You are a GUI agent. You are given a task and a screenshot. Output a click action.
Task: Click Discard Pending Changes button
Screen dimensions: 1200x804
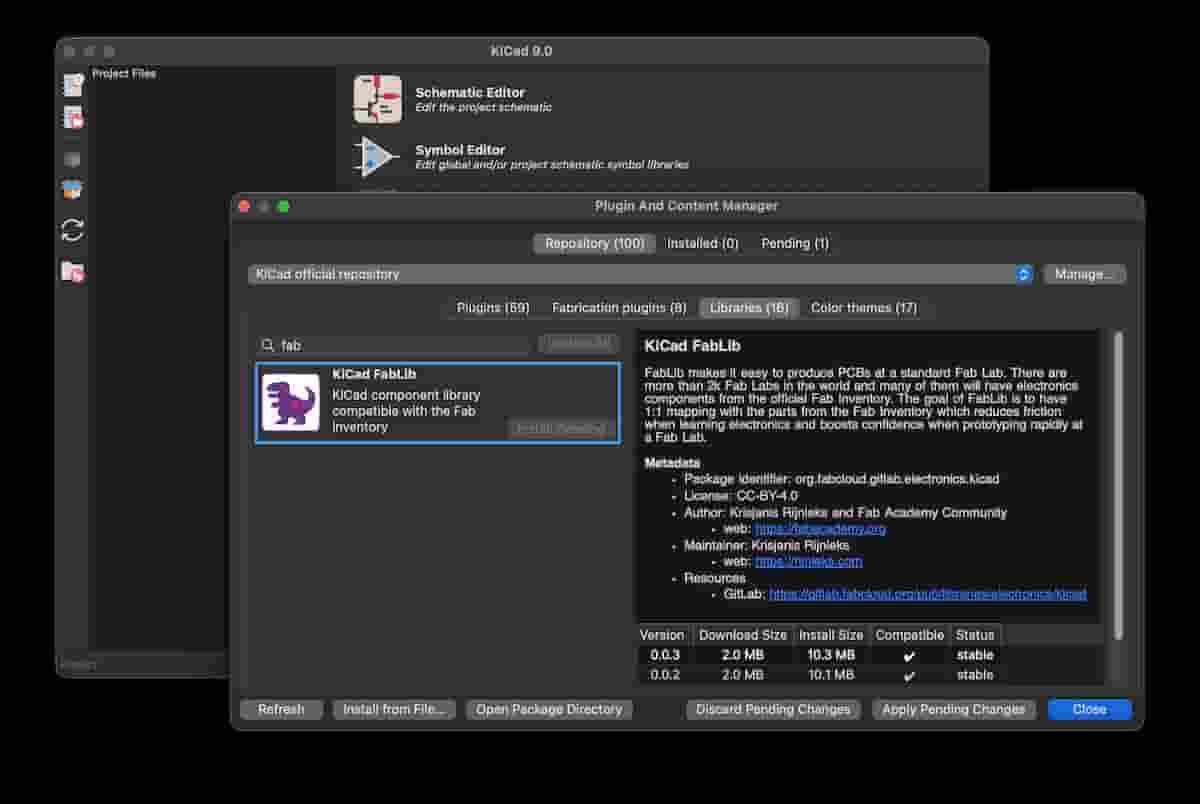pos(773,709)
